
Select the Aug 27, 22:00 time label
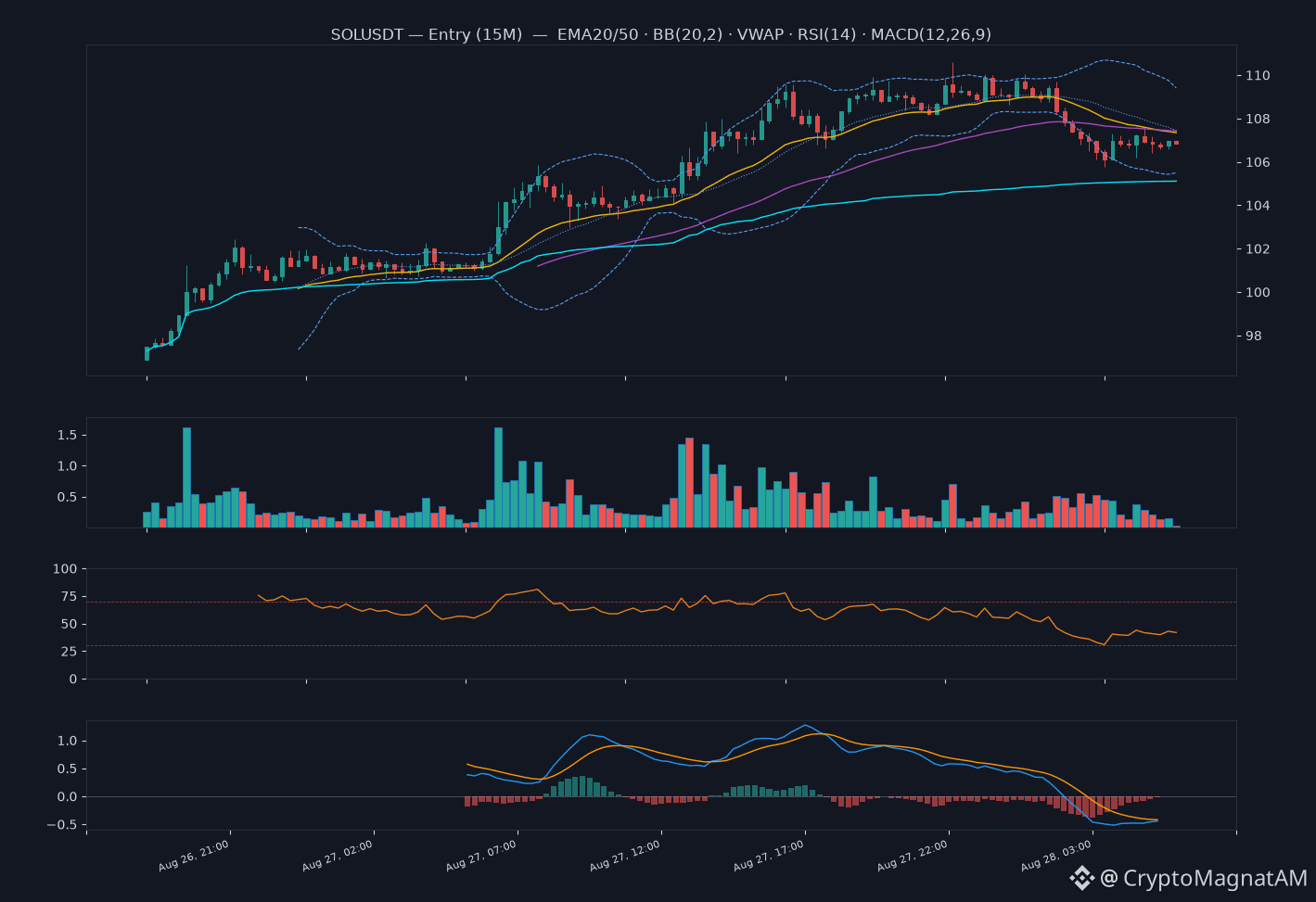tap(913, 856)
